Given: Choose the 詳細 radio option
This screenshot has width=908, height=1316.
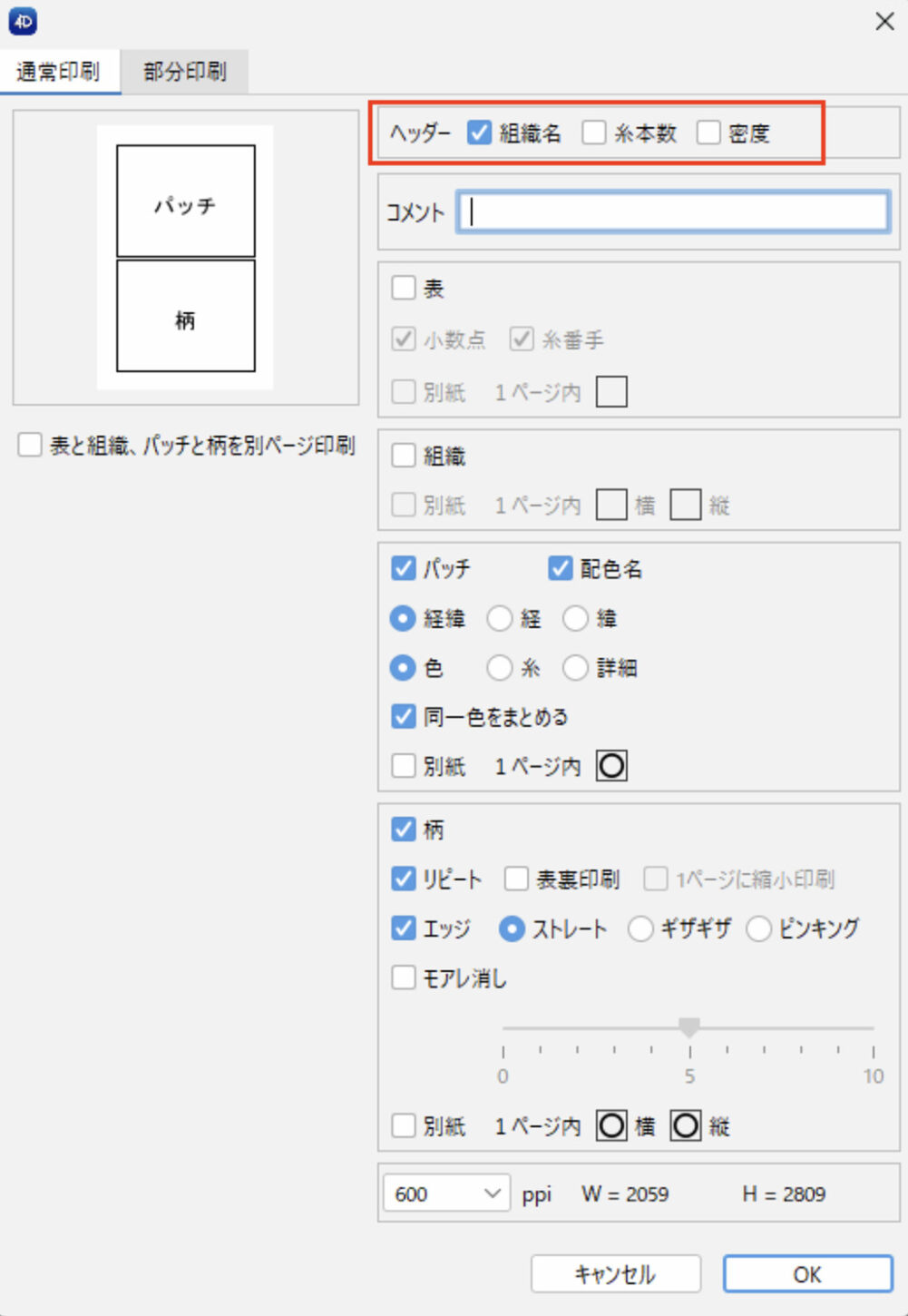Looking at the screenshot, I should (x=576, y=668).
